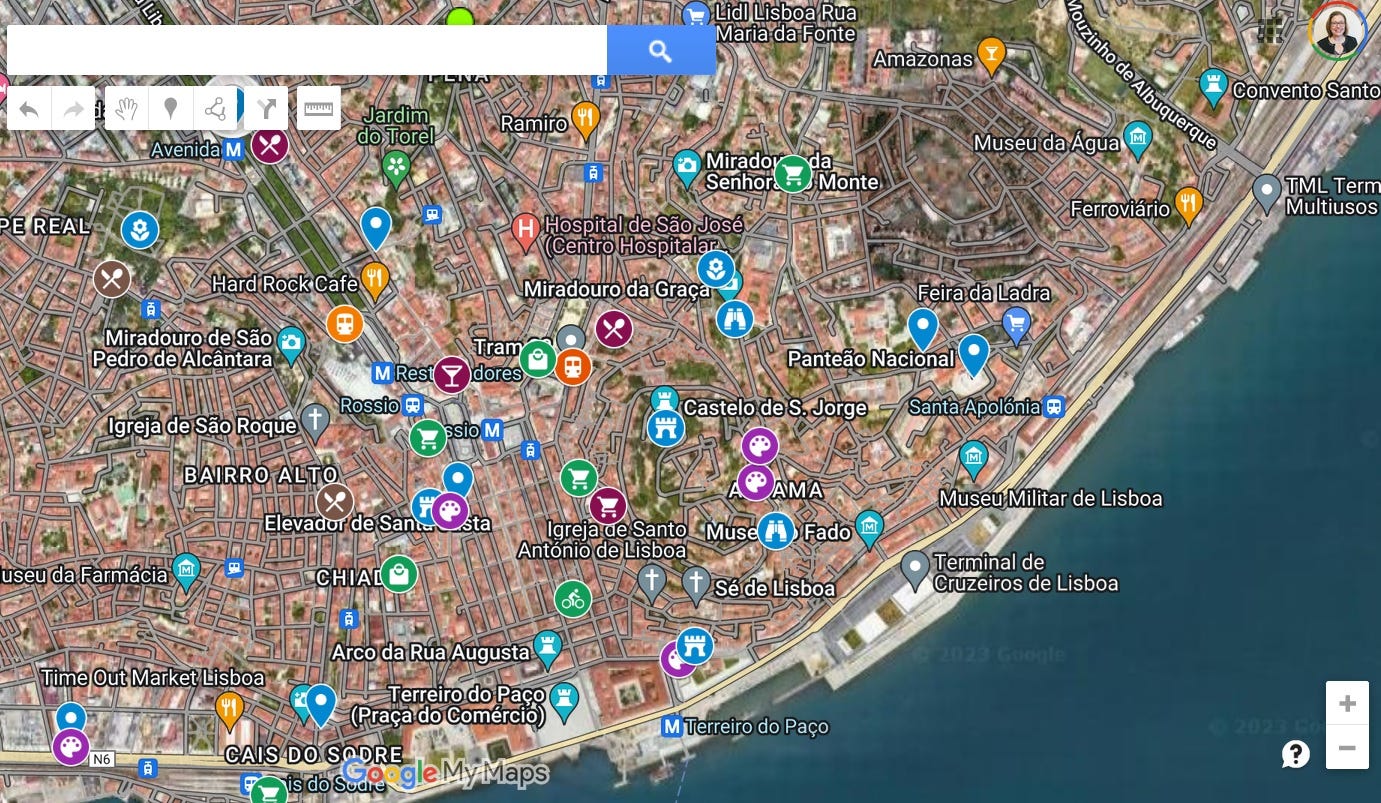This screenshot has width=1381, height=803.
Task: Open the Google apps grid
Action: 1270,31
